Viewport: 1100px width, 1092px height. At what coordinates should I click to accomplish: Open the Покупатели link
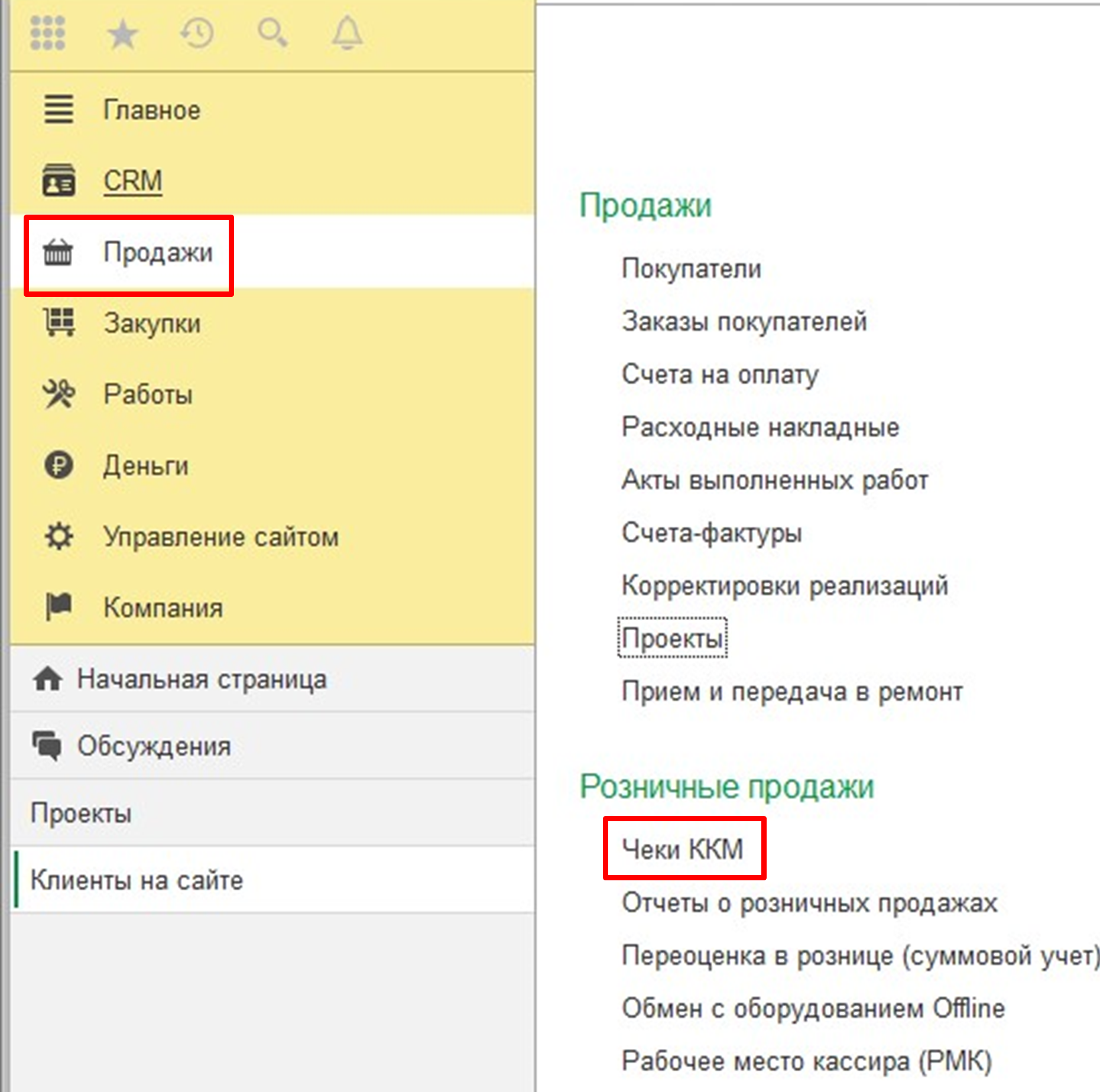coord(691,269)
